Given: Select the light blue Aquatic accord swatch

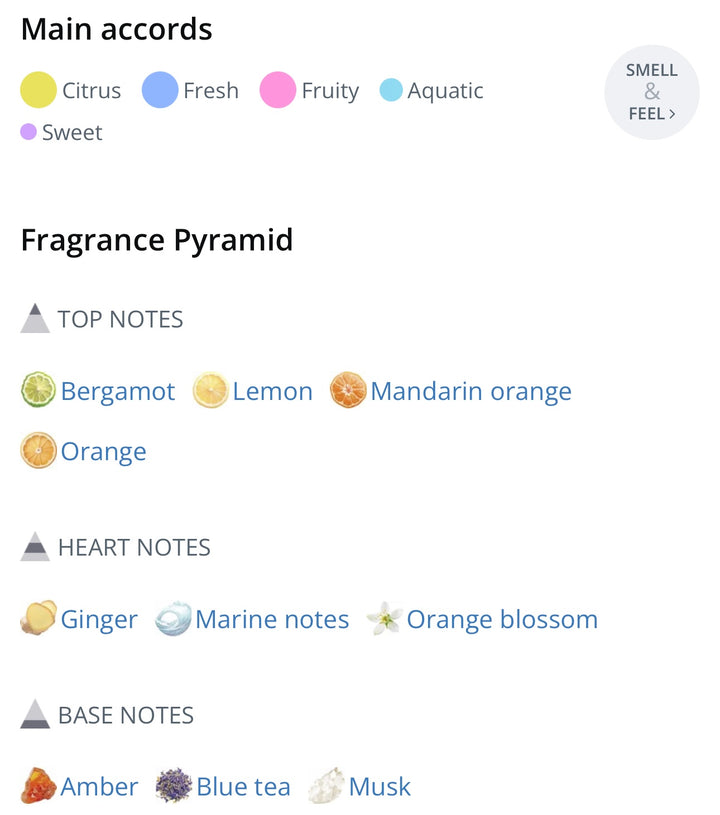Looking at the screenshot, I should 391,90.
